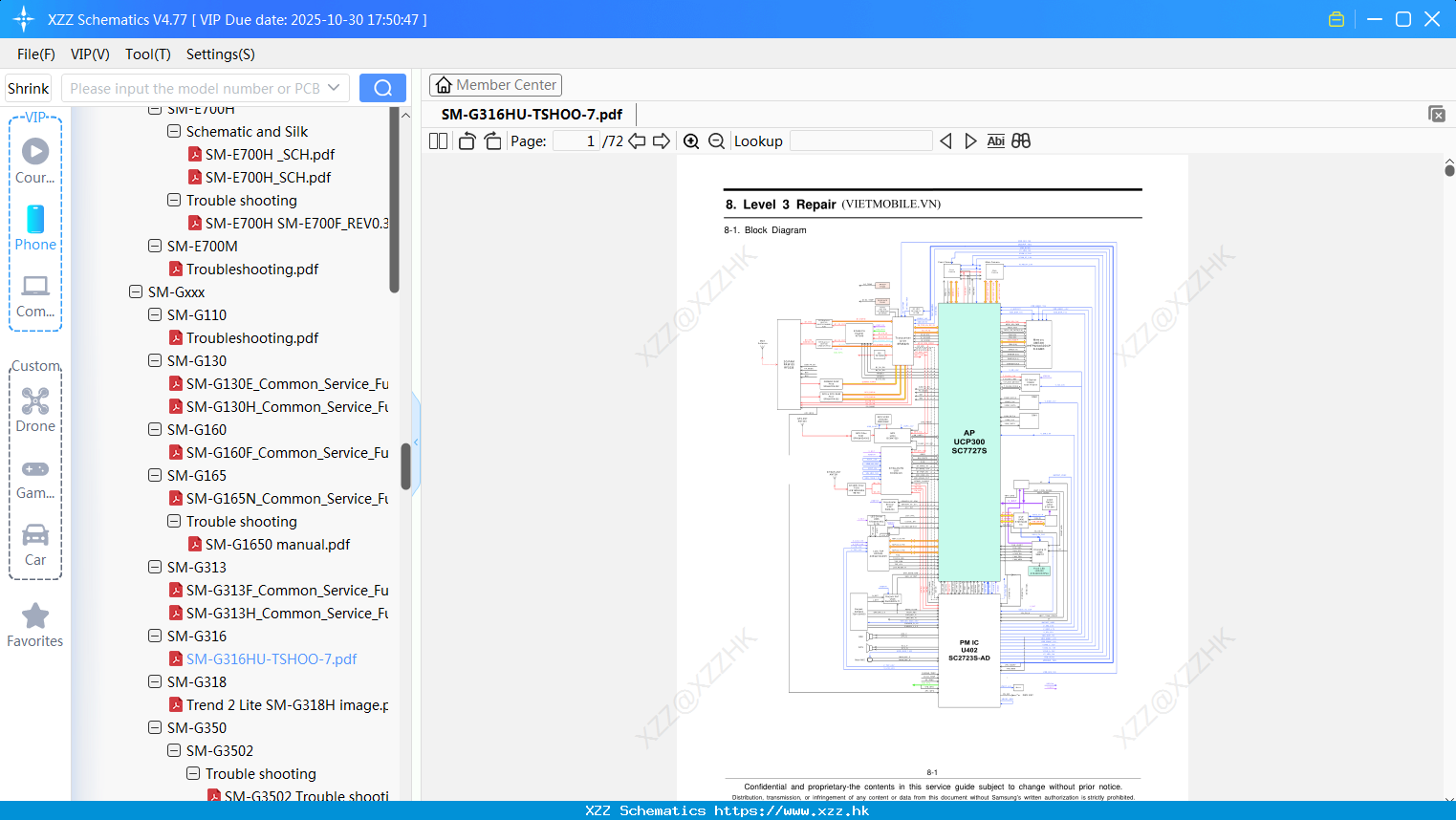This screenshot has height=820, width=1456.
Task: Open Troubleshooting.pdf under SM-G110
Action: tap(252, 337)
